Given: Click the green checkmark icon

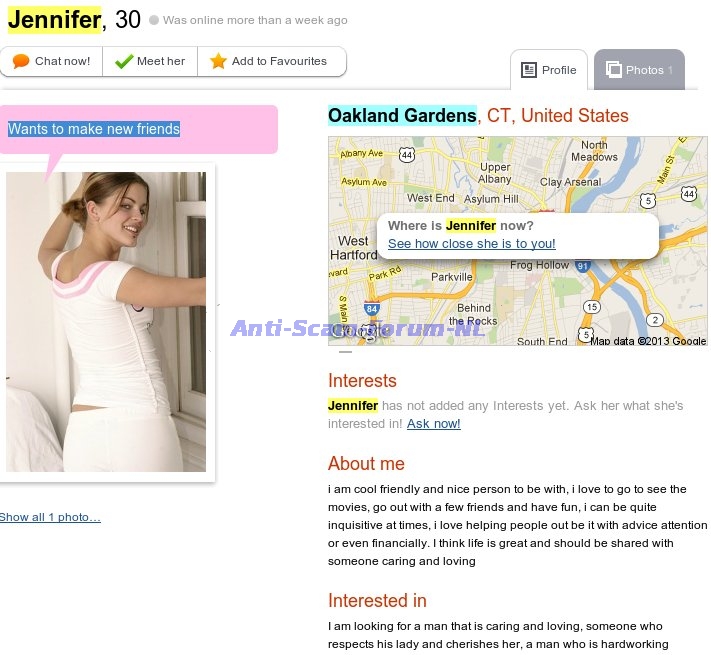Looking at the screenshot, I should tap(124, 61).
